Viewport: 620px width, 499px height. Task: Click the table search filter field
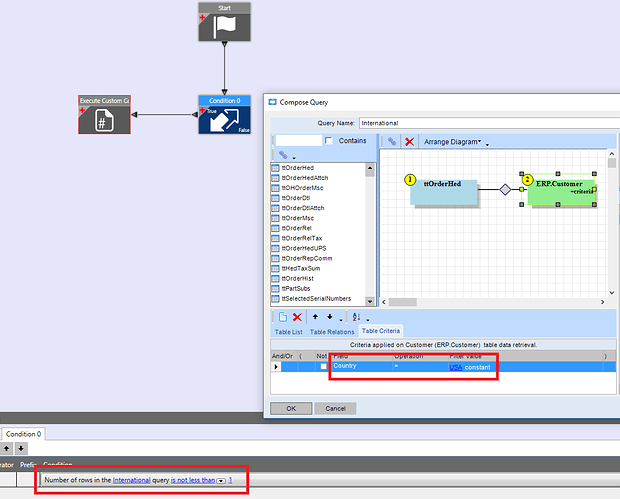pyautogui.click(x=299, y=140)
